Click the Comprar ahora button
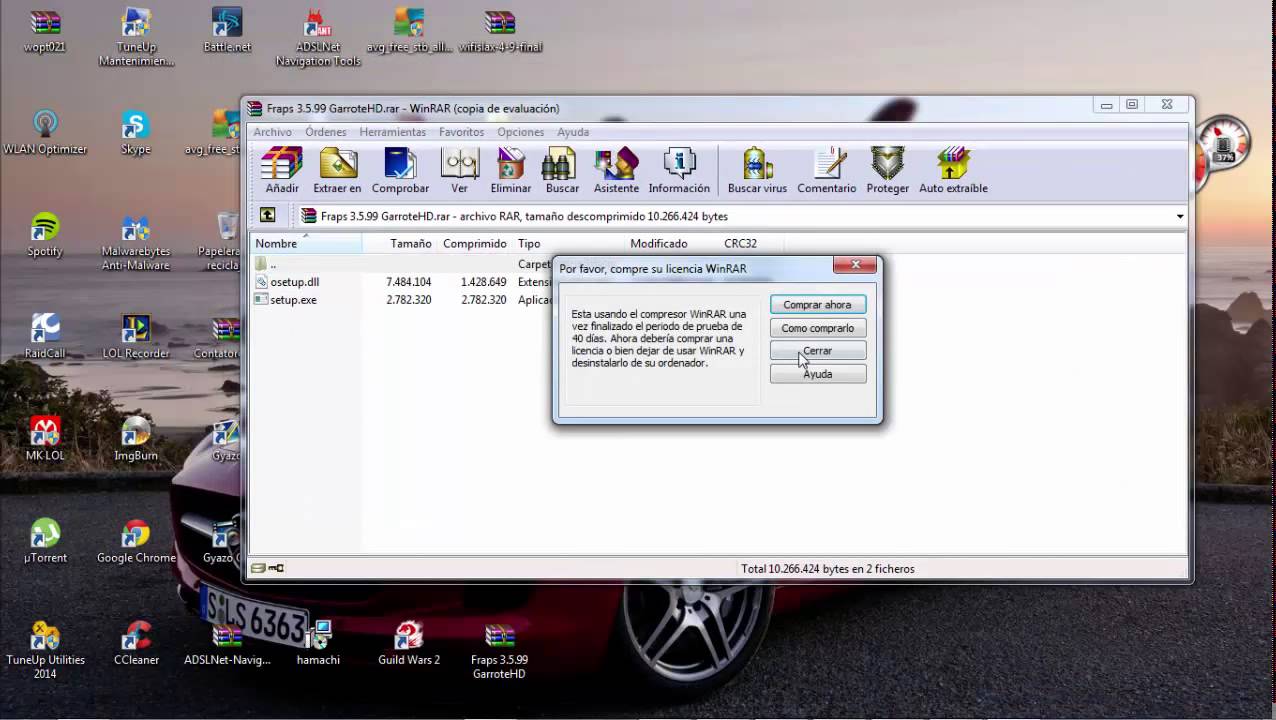Image resolution: width=1276 pixels, height=720 pixels. tap(817, 305)
